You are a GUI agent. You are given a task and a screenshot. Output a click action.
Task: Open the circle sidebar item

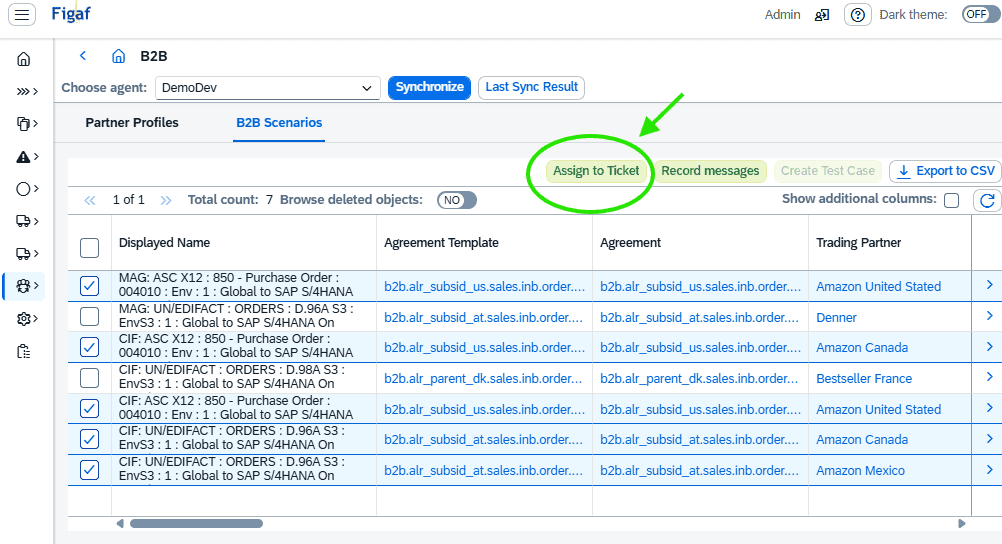tap(26, 189)
